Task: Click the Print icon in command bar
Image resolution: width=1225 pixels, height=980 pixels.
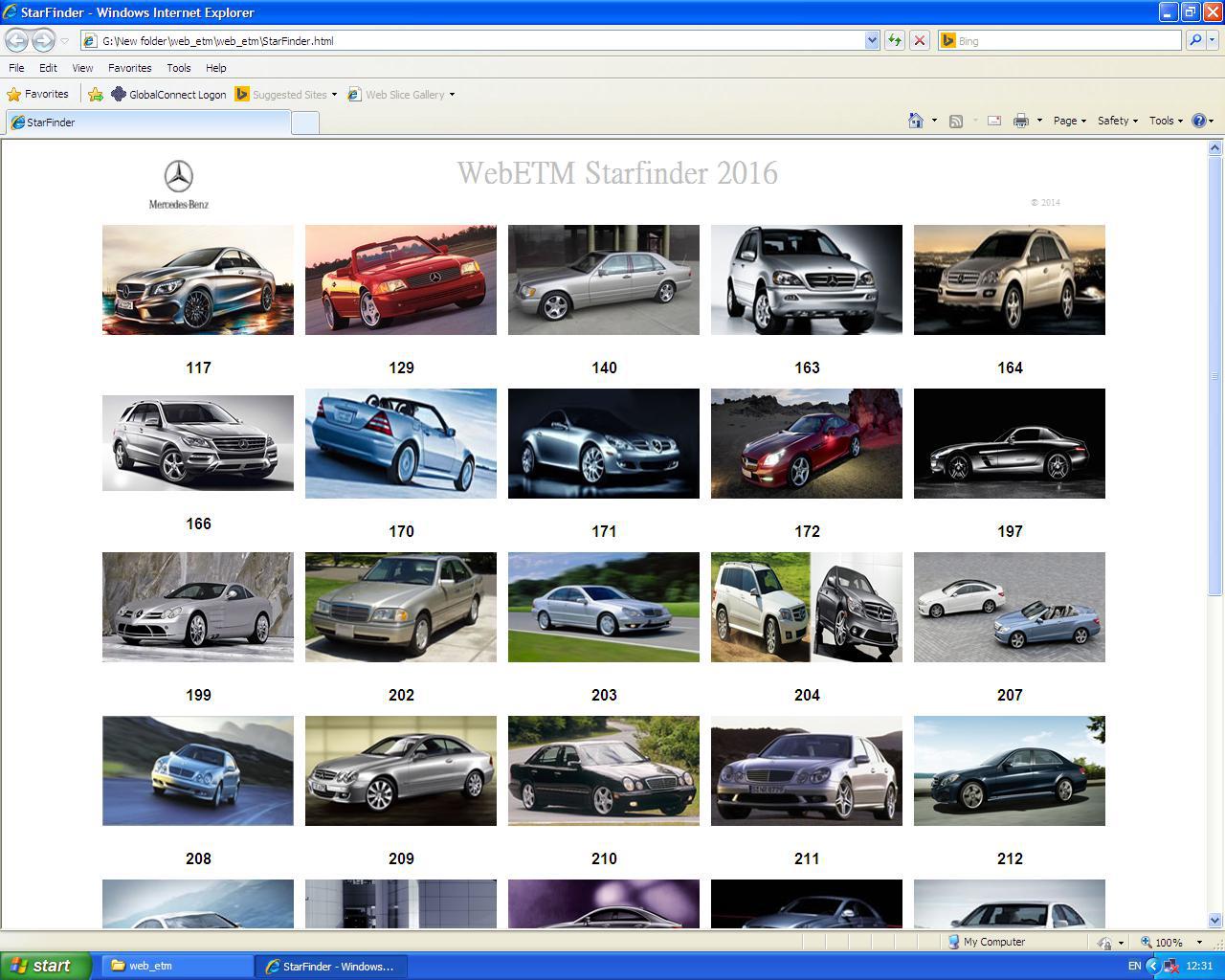Action: [1020, 121]
